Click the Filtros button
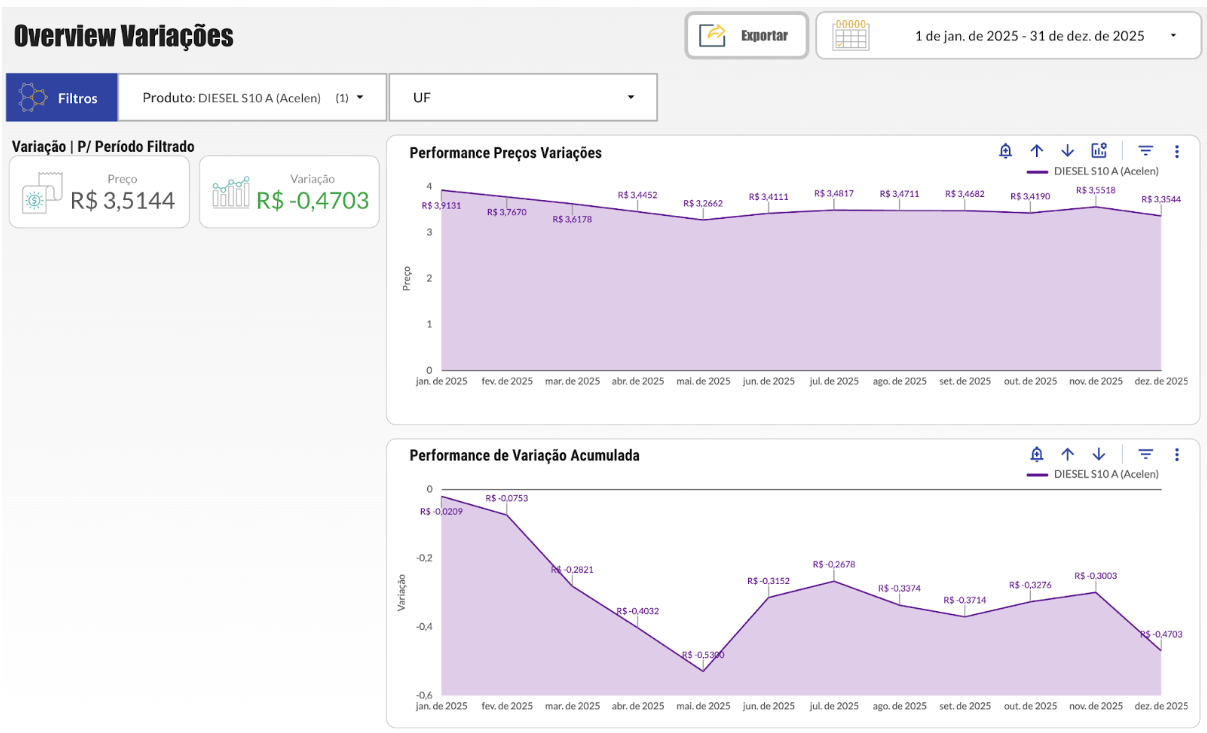The height and width of the screenshot is (733, 1207). pos(61,98)
